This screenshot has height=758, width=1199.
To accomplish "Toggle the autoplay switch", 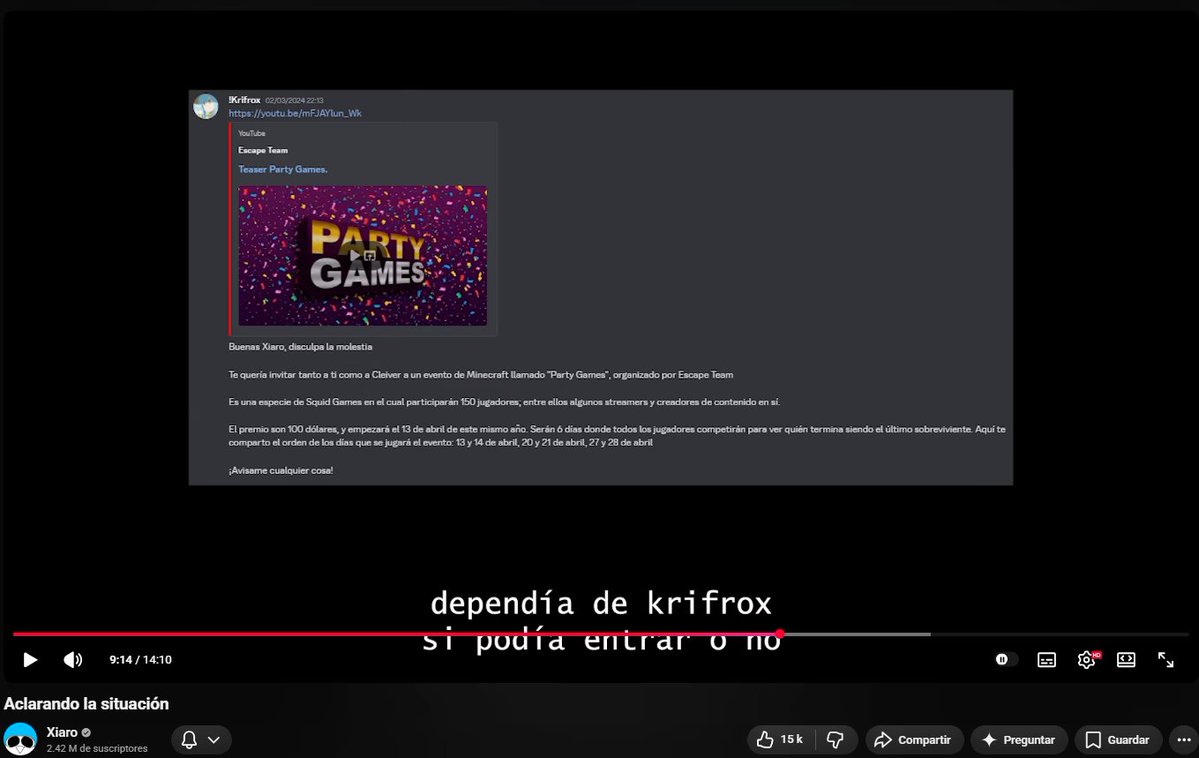I will pyautogui.click(x=1005, y=659).
